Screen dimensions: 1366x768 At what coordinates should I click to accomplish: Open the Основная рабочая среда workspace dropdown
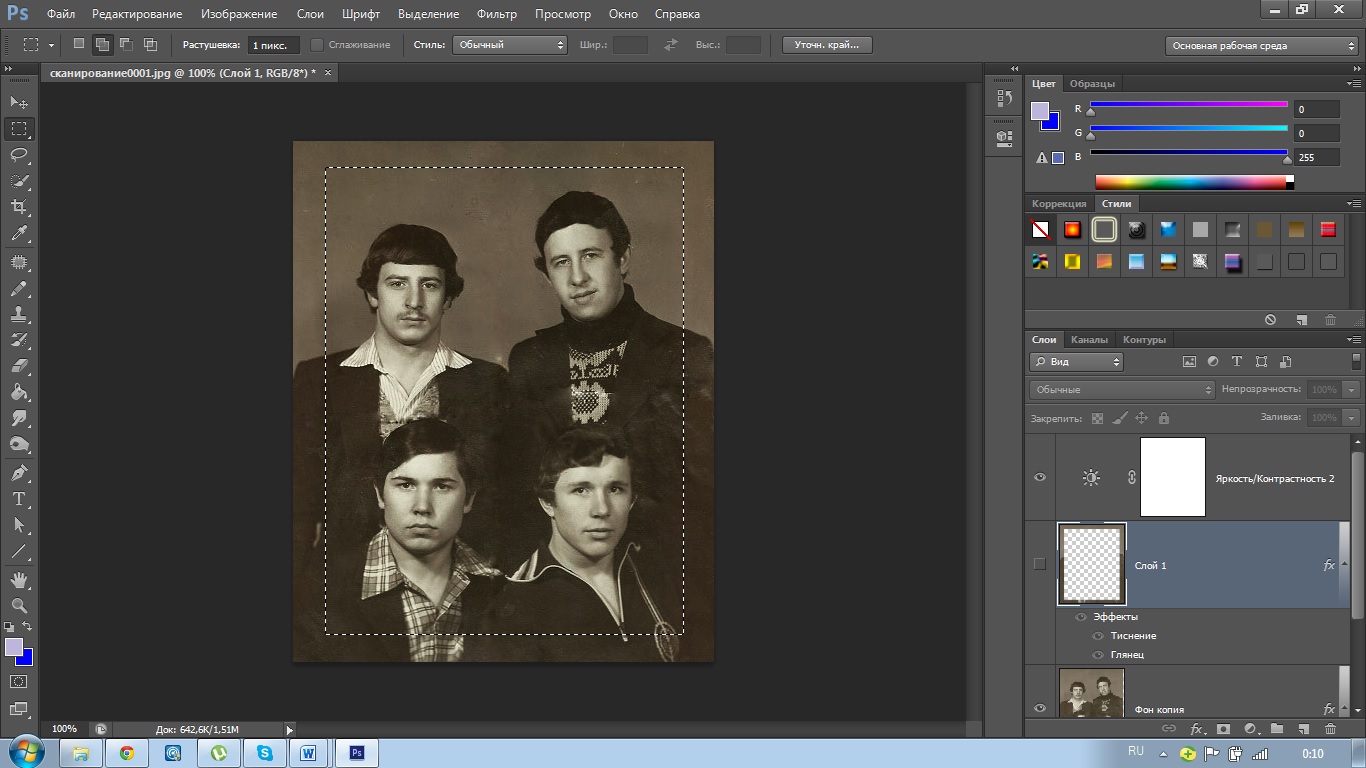point(1261,46)
